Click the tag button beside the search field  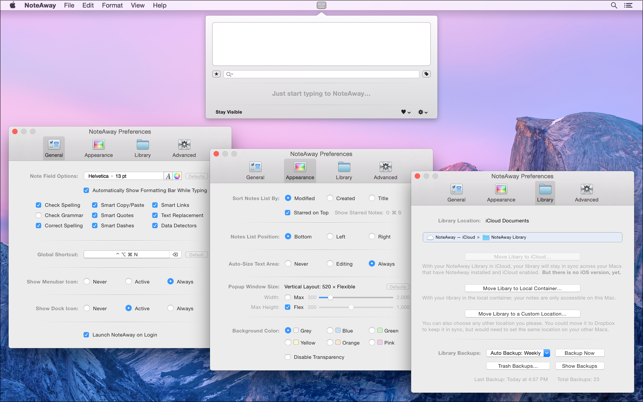tap(426, 74)
